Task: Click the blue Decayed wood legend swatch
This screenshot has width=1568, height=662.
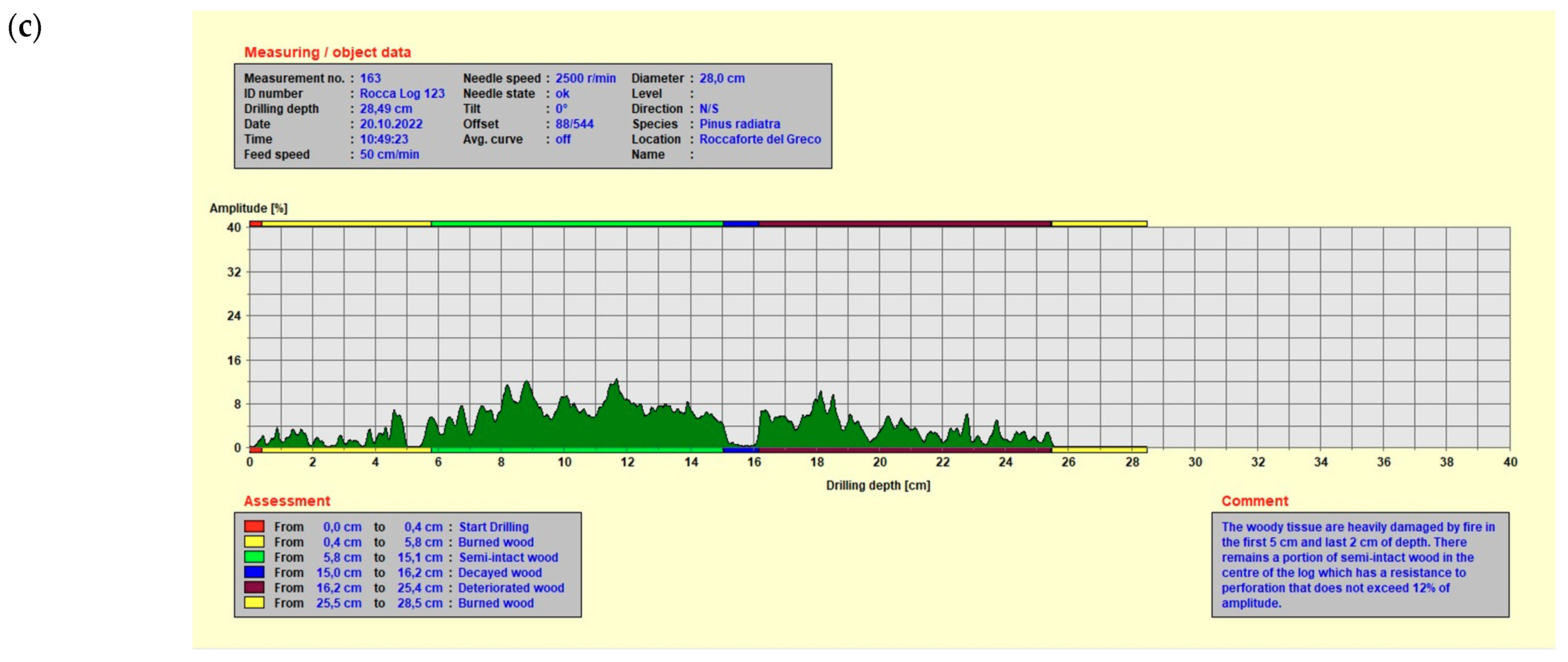Action: click(254, 572)
